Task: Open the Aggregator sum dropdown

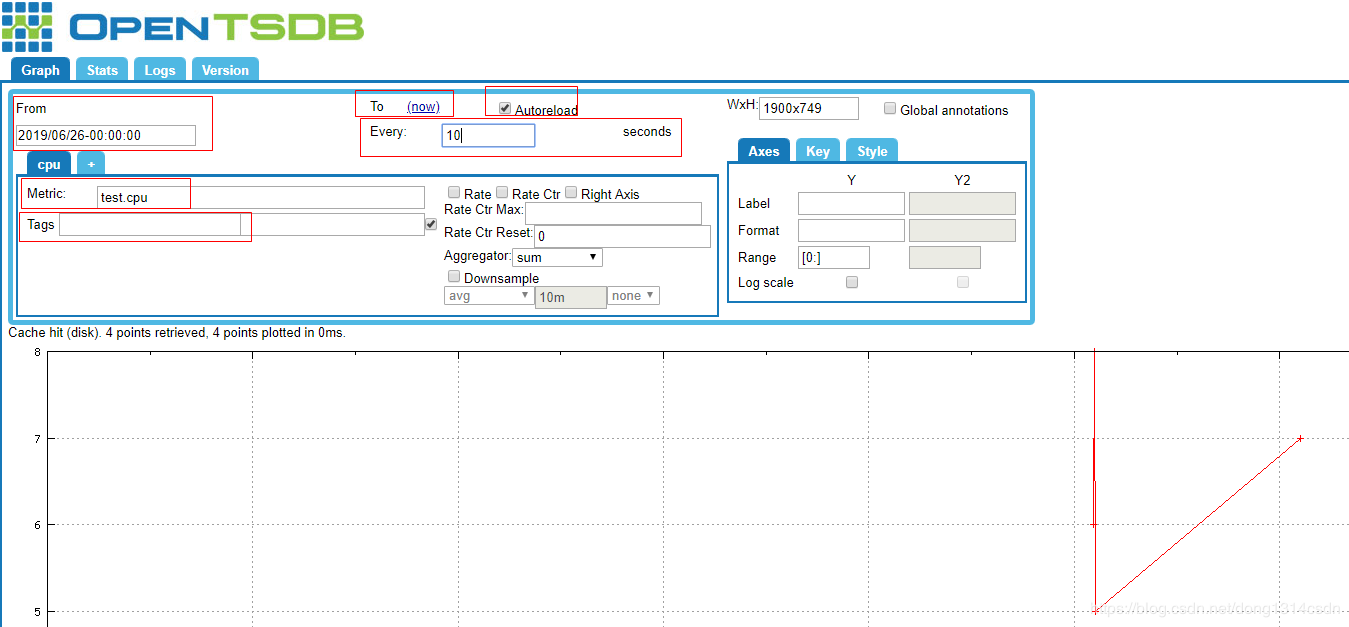Action: pos(558,257)
